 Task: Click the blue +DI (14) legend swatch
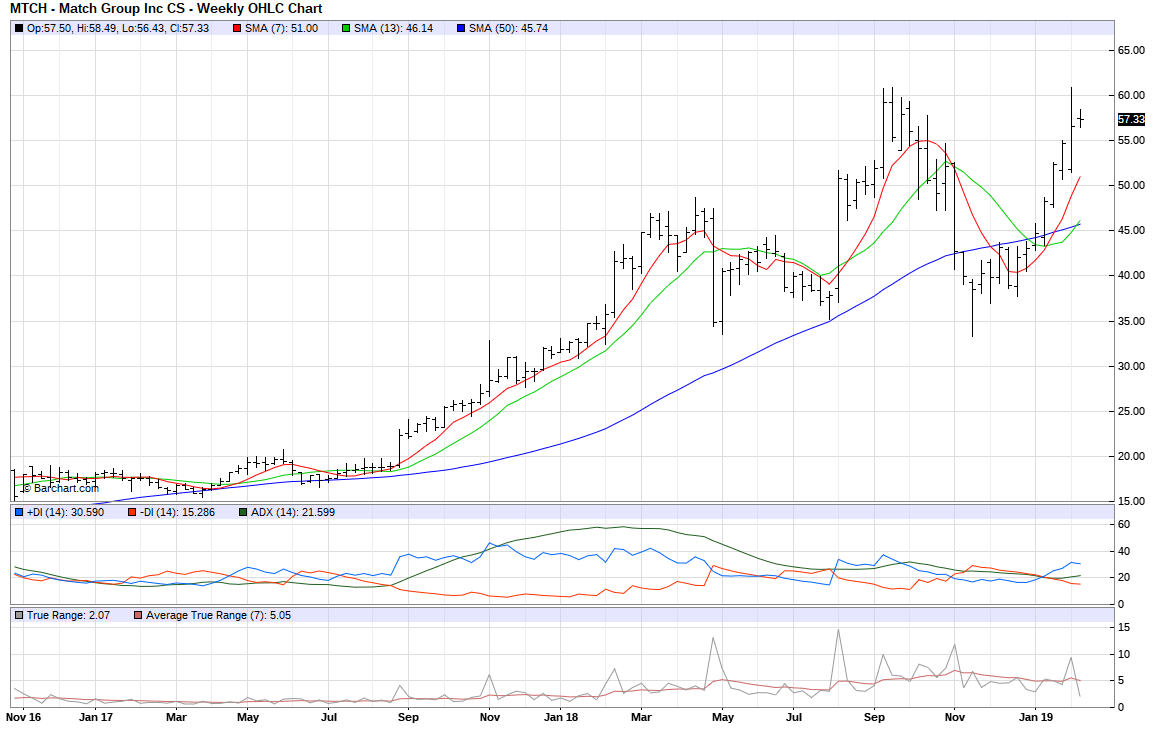click(x=19, y=512)
